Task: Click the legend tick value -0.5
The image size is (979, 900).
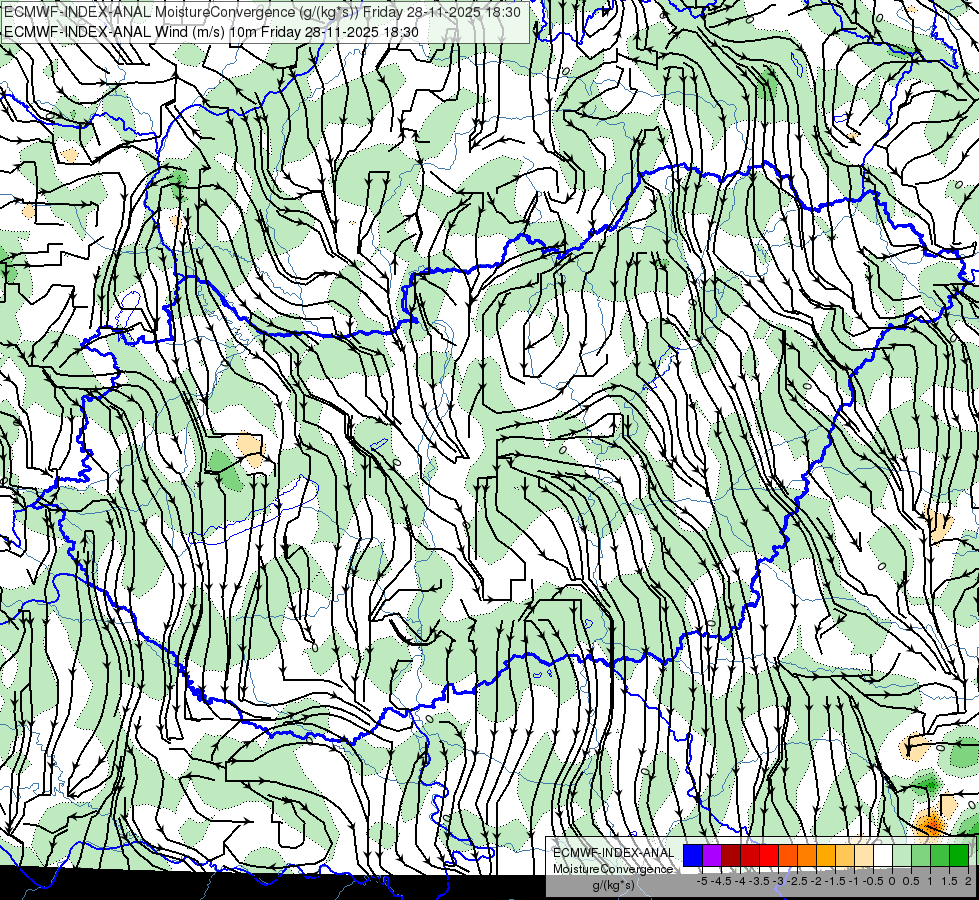Action: [x=873, y=881]
